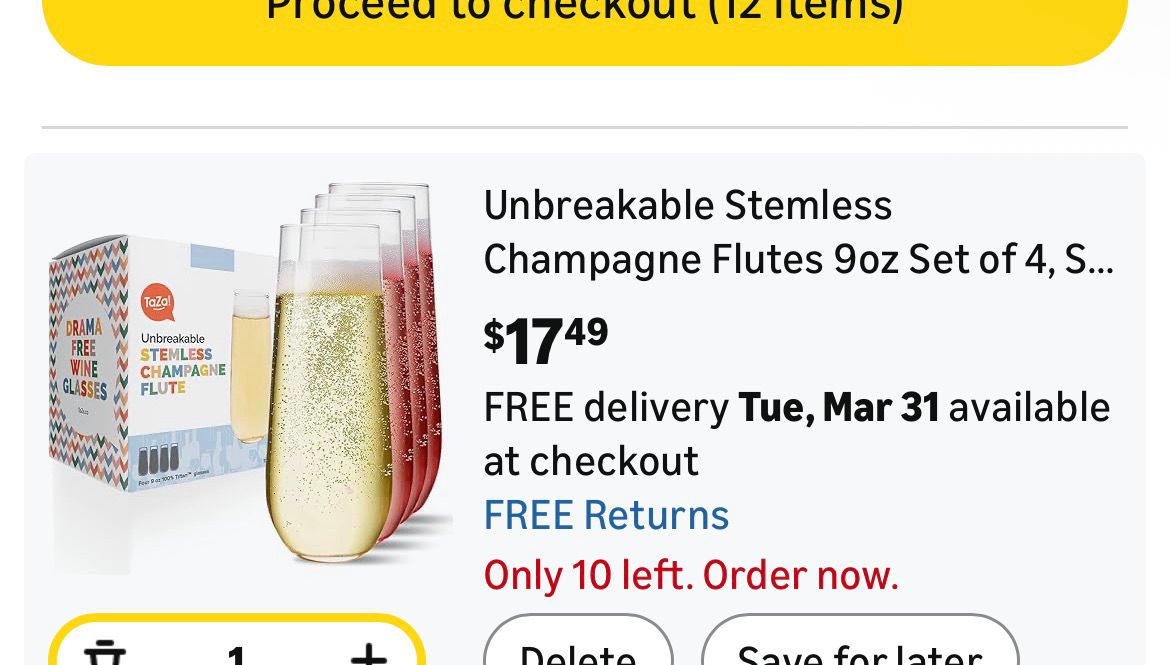Screen dimensions: 1170x665
Task: Increase quantity with the plus icon
Action: tap(368, 653)
